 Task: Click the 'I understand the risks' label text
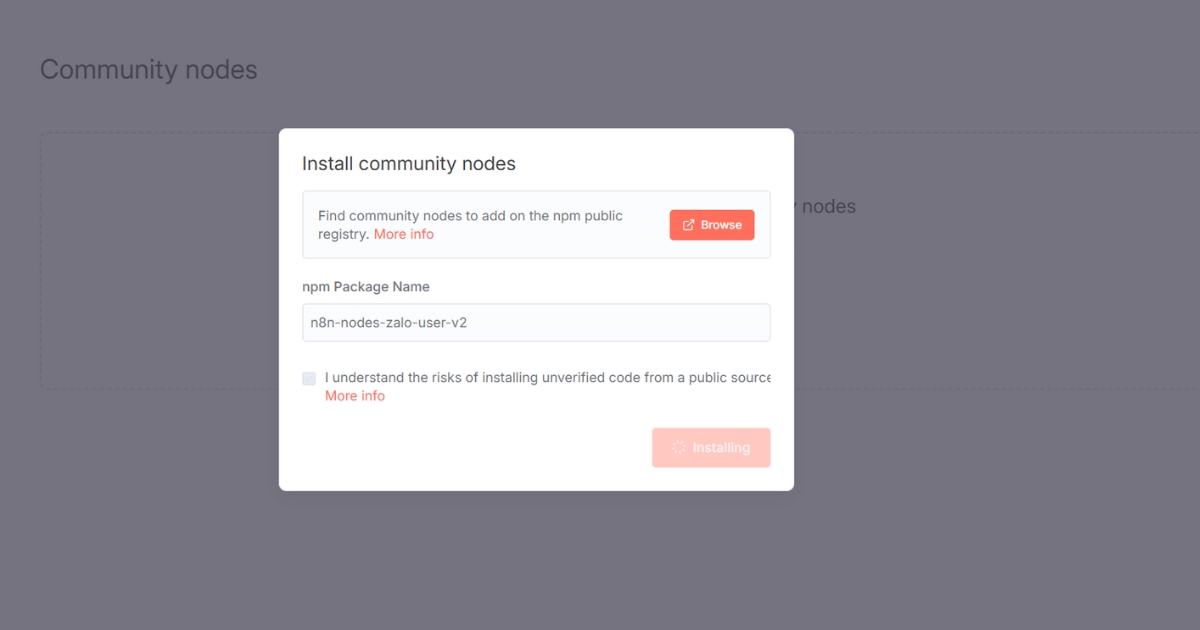pos(400,378)
